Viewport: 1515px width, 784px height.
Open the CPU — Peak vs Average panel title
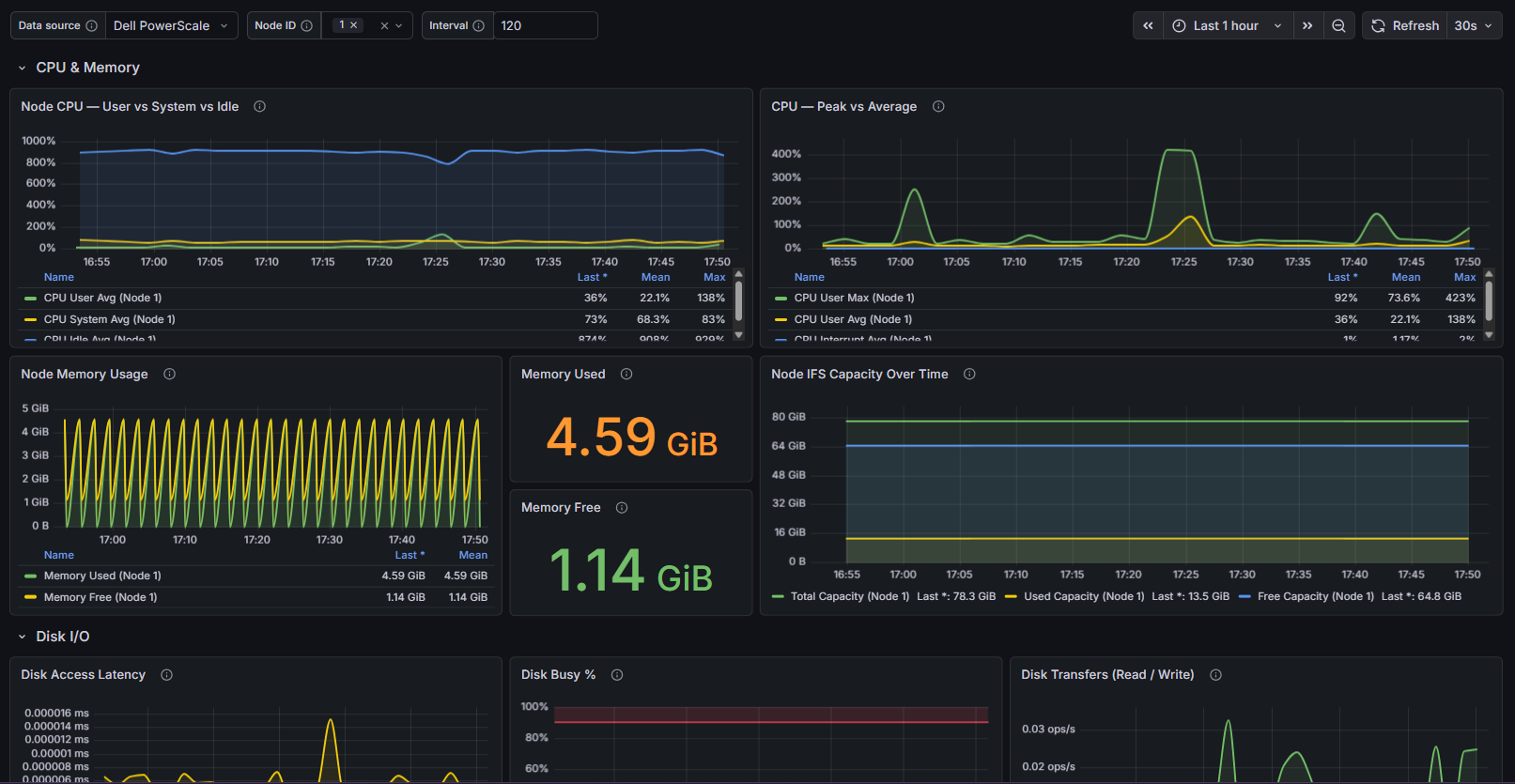843,106
